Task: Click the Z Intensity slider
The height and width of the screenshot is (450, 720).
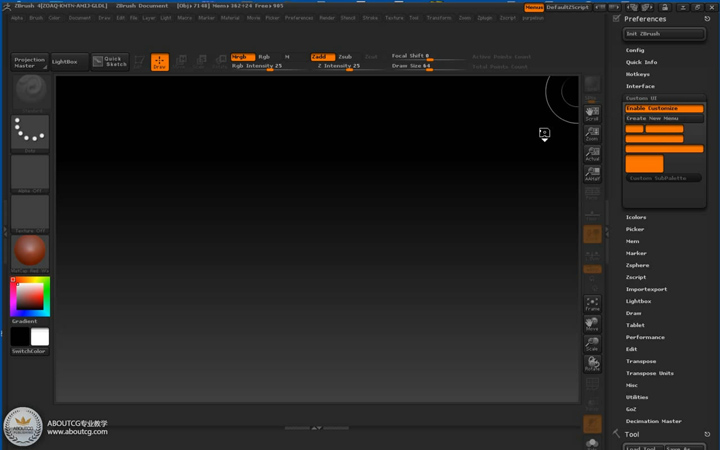Action: point(348,67)
